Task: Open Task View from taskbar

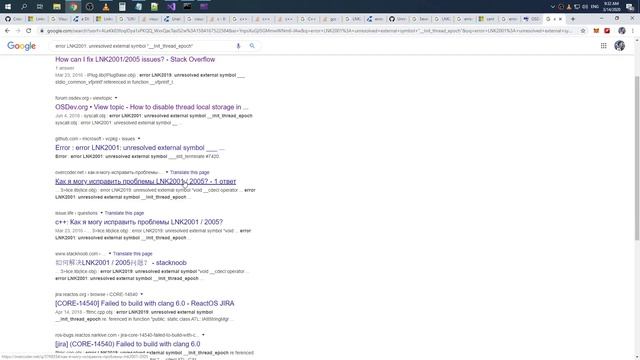Action: (x=40, y=6)
